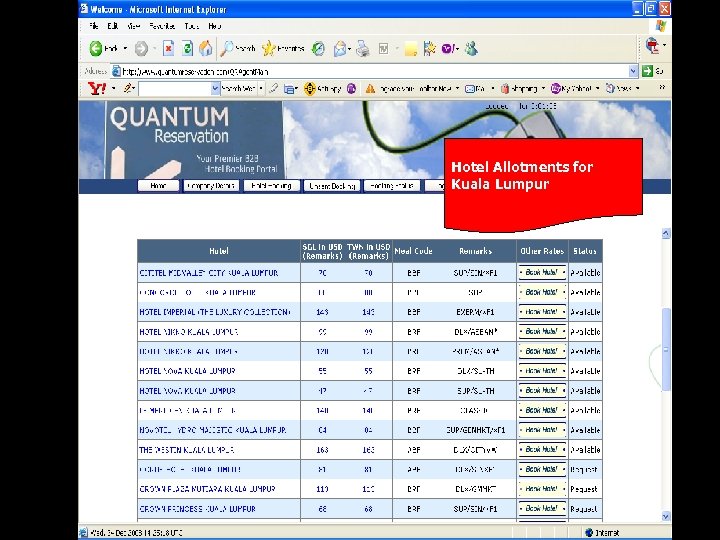Viewport: 720px width, 540px height.
Task: Click the browser Forward arrow icon
Action: tap(141, 48)
